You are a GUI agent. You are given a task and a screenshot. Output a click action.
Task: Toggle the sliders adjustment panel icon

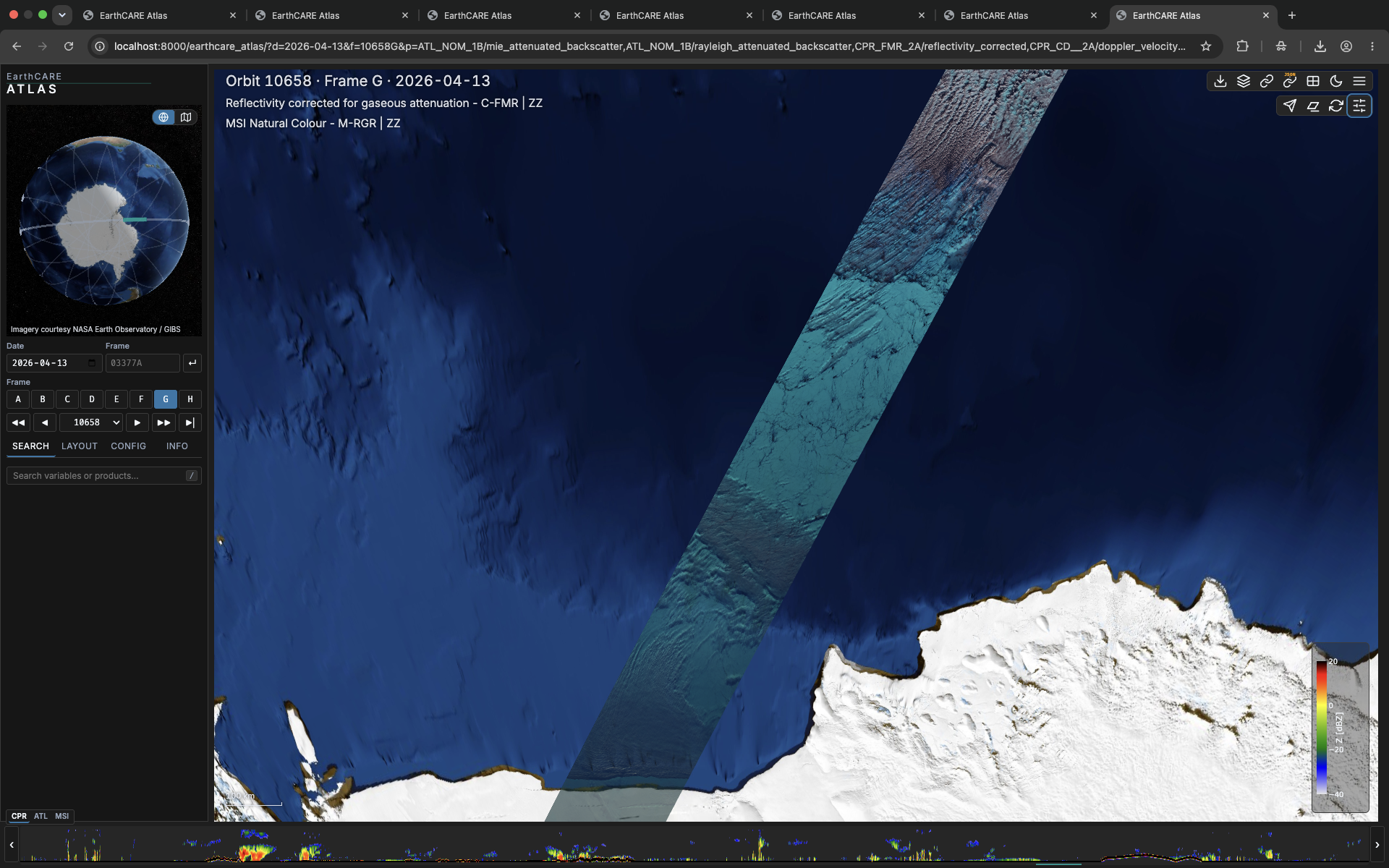pos(1359,106)
